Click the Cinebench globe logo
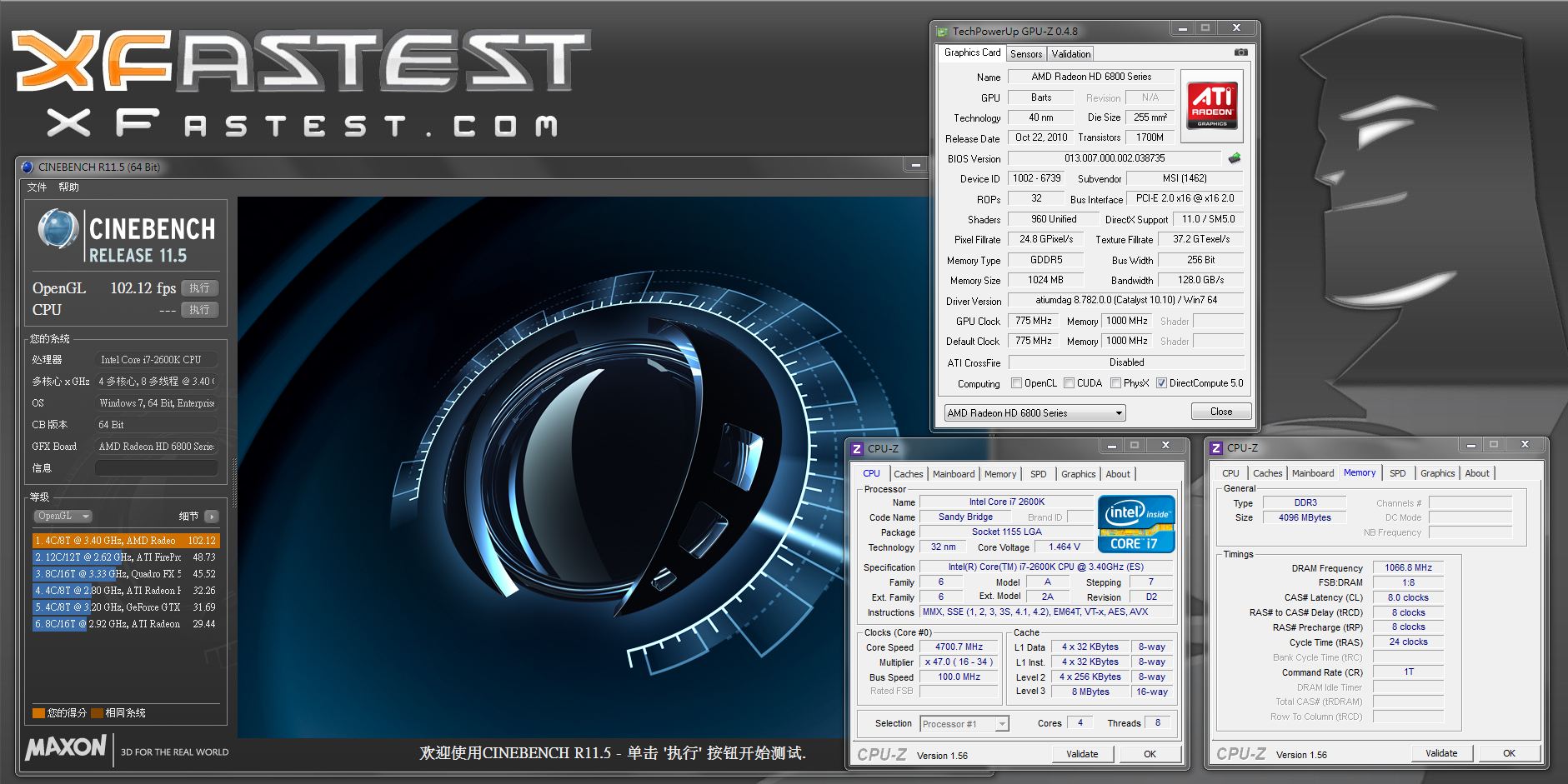1568x784 pixels. [58, 229]
